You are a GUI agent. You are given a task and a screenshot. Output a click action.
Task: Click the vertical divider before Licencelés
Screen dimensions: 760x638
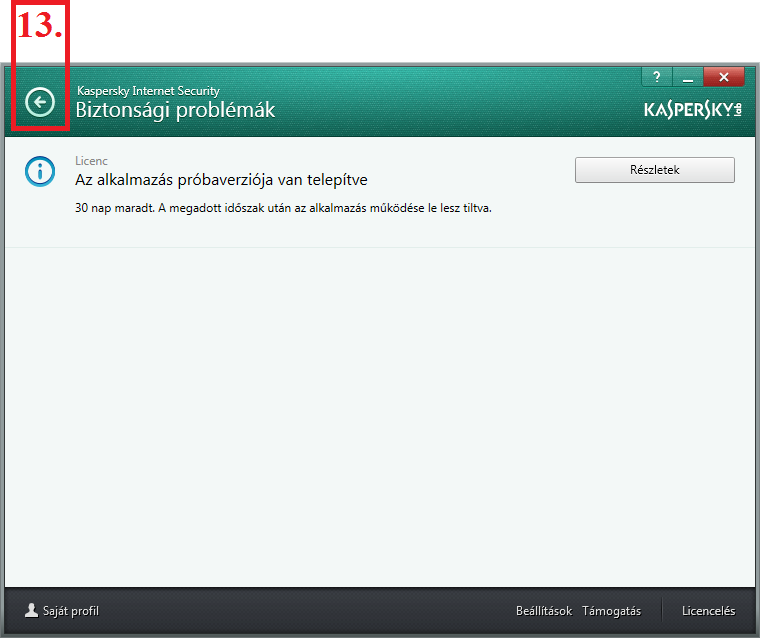point(662,610)
